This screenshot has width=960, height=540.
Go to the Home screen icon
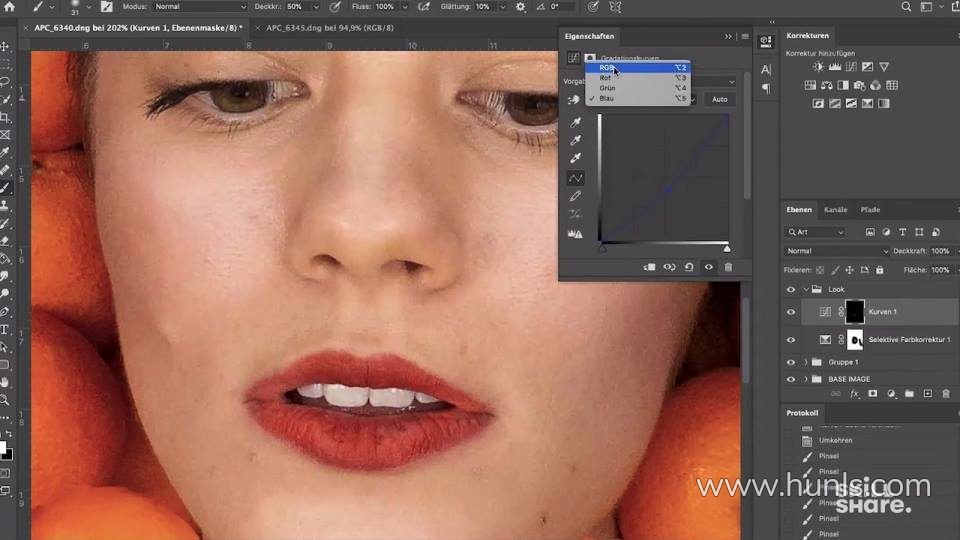pos(9,7)
